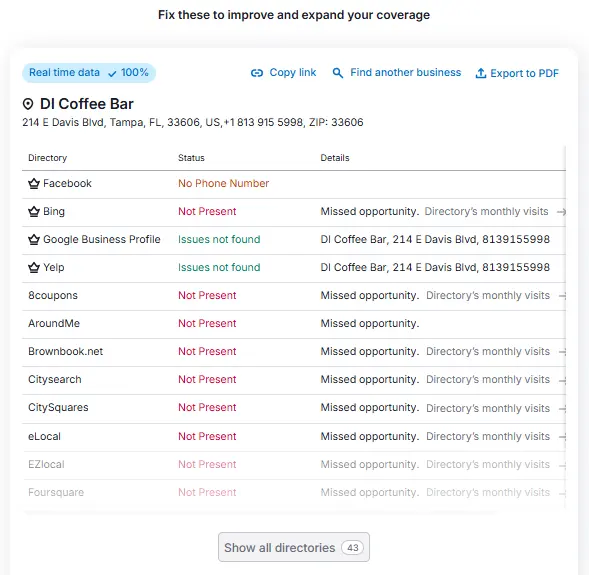Click AroundMe's Missed opportunity text
The image size is (589, 575).
370,323
